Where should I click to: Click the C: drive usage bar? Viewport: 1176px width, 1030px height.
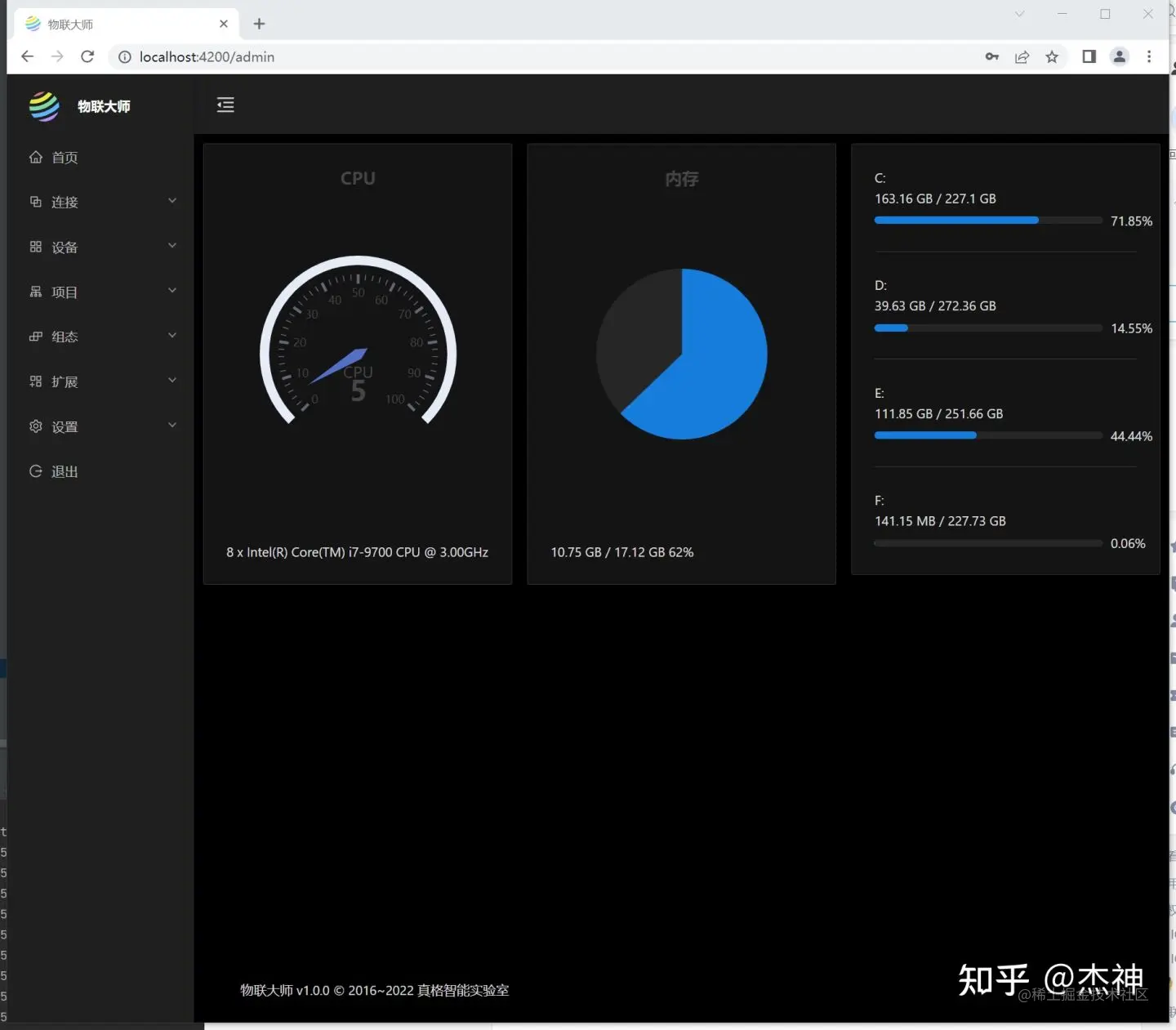tap(988, 221)
